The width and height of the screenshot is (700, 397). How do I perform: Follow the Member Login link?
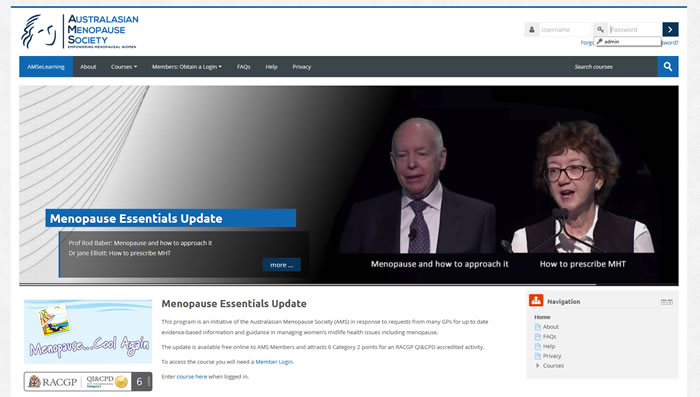coord(274,362)
